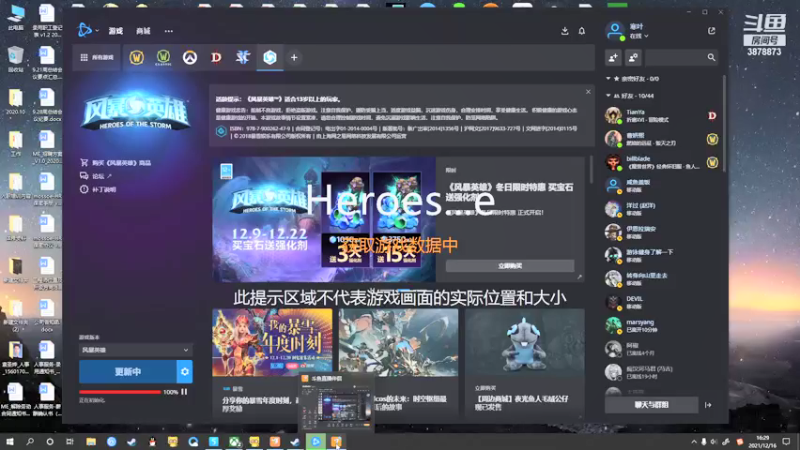The width and height of the screenshot is (800, 450).
Task: Open QQ penguin taskbar icon
Action: (x=152, y=442)
